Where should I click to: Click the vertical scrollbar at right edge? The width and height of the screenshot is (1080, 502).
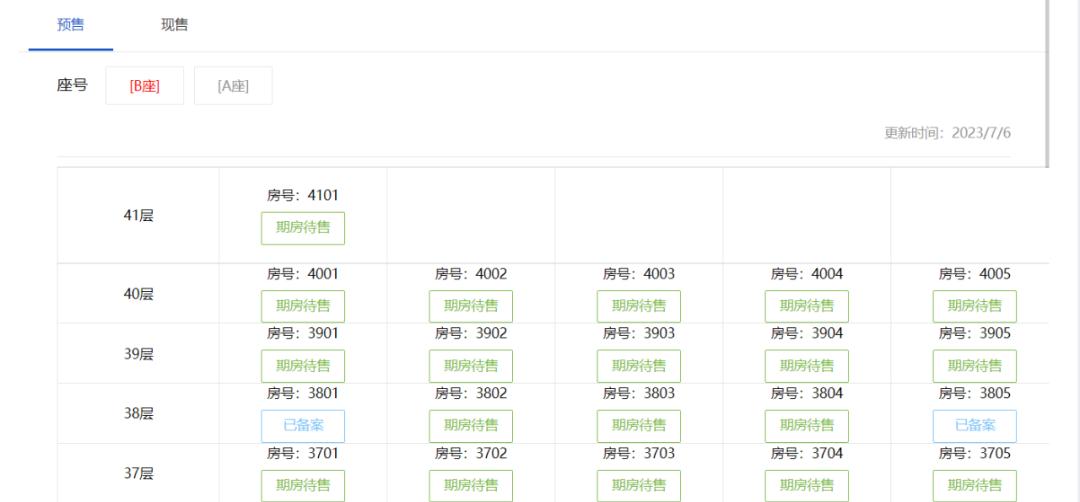tap(1047, 83)
